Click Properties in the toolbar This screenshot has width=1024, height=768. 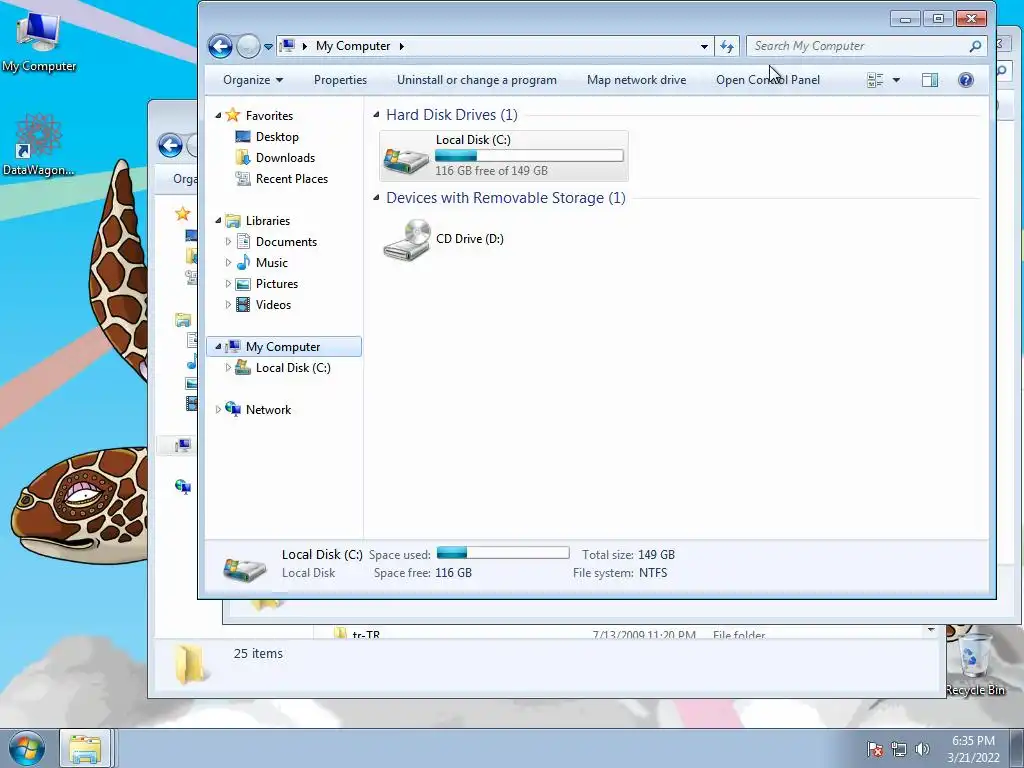click(340, 80)
